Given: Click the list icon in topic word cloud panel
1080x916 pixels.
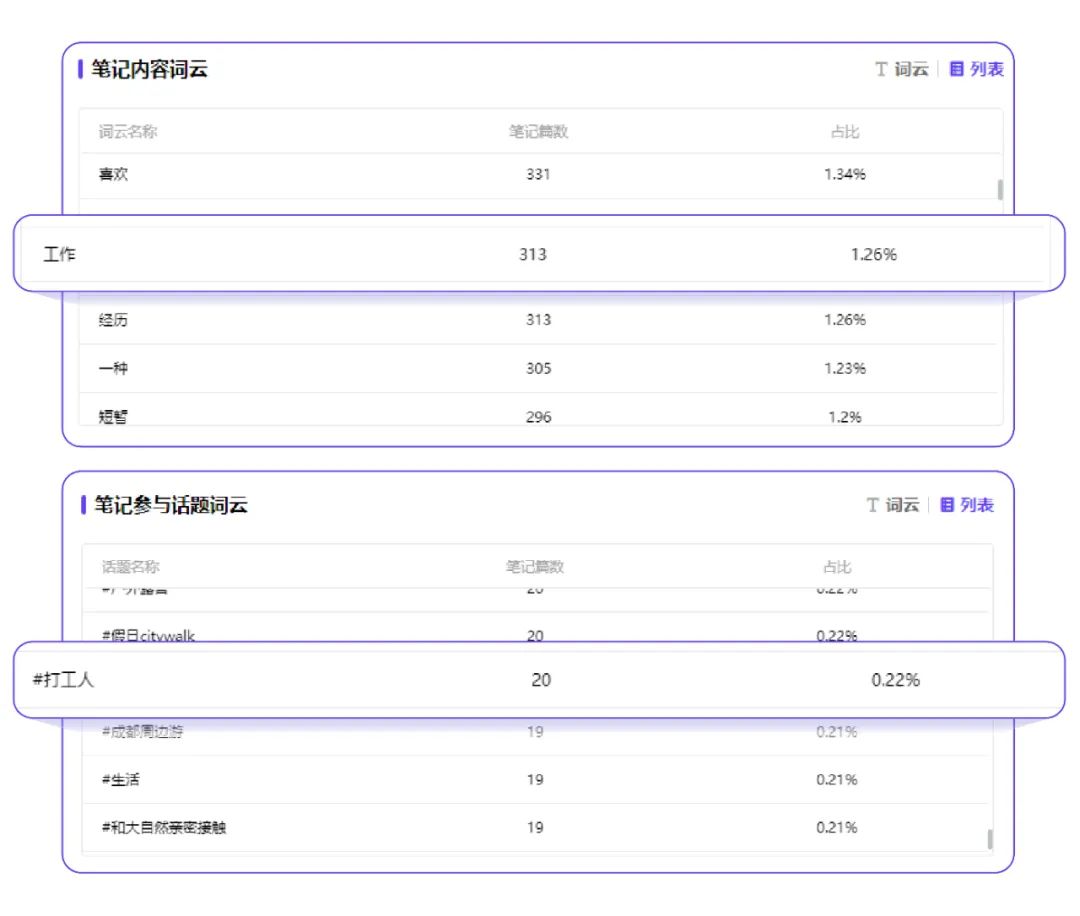Looking at the screenshot, I should 947,505.
